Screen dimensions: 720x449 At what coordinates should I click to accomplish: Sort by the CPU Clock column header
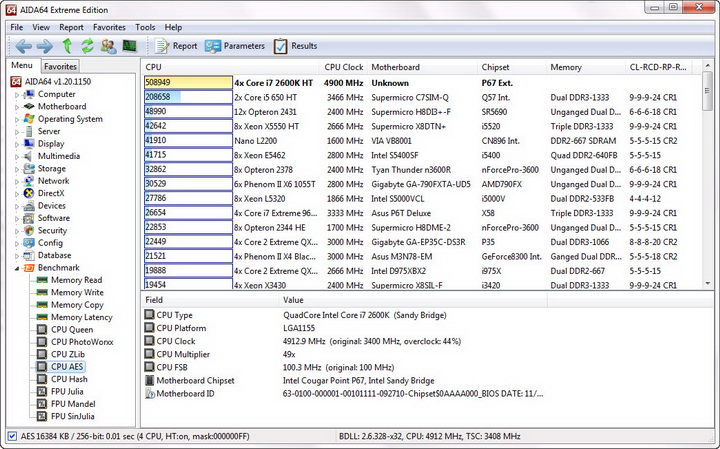point(343,67)
